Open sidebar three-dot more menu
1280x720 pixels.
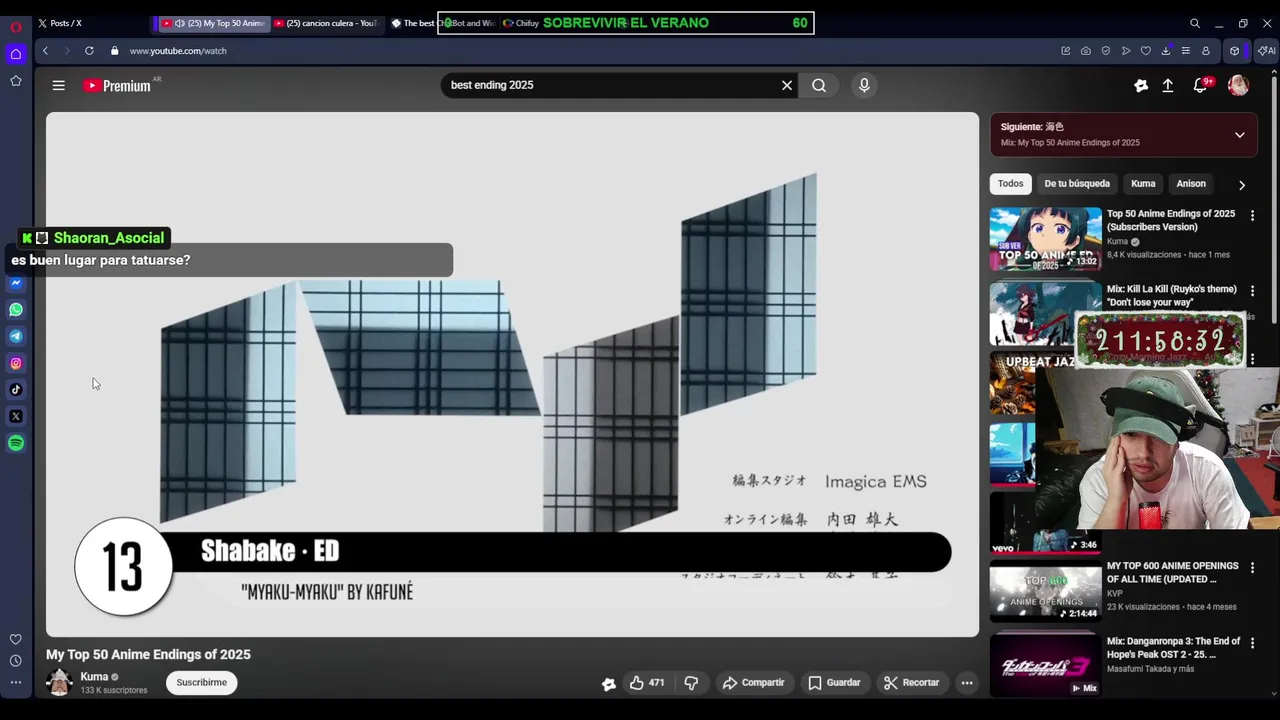(16, 682)
